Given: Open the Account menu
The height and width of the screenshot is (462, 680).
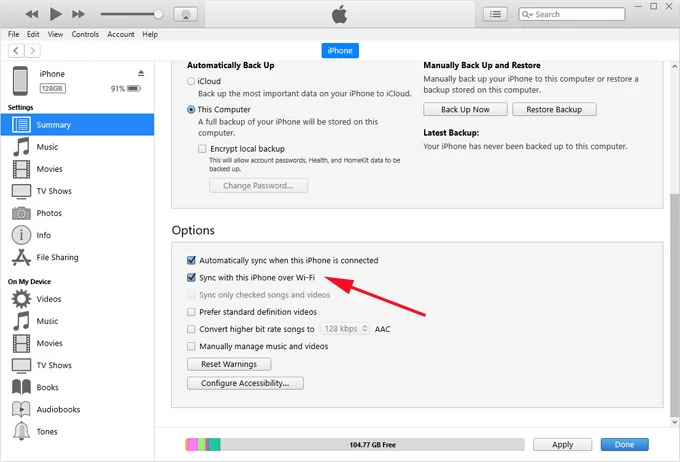Looking at the screenshot, I should click(121, 34).
